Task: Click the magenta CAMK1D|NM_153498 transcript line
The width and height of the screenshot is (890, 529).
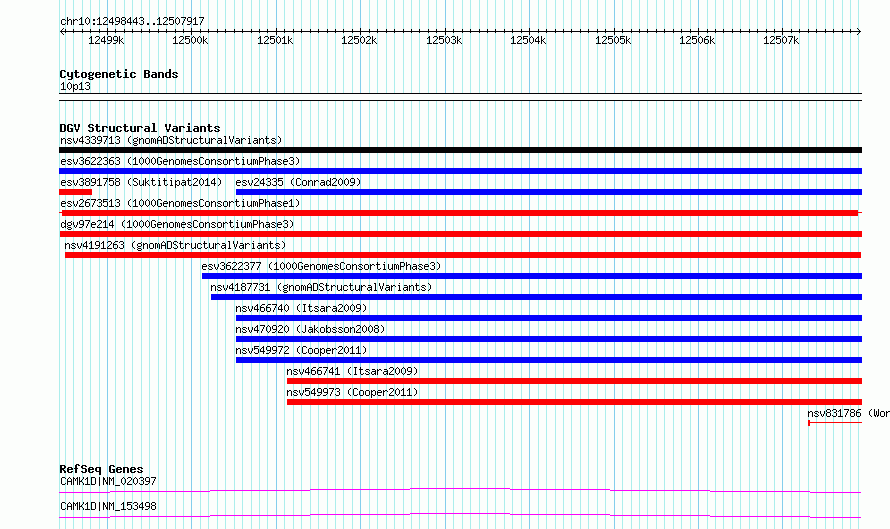Action: pos(460,515)
